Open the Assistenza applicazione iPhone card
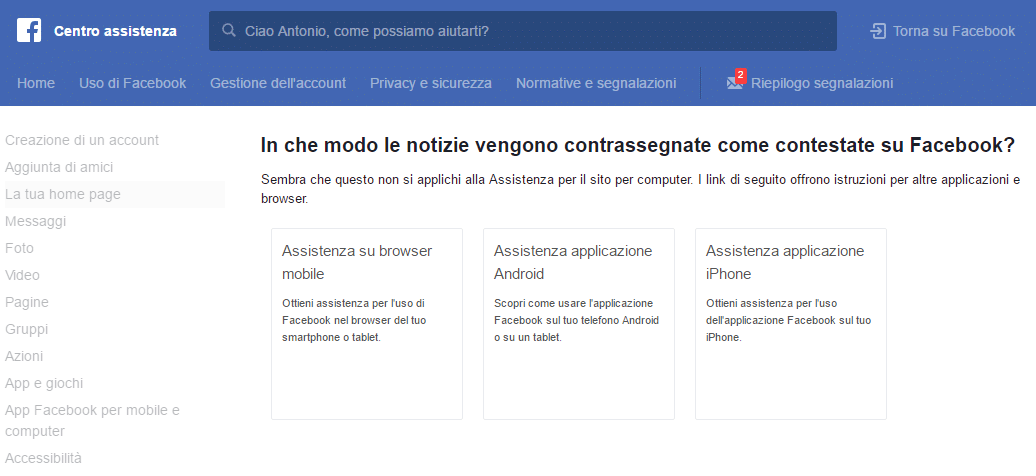The height and width of the screenshot is (476, 1036). point(791,324)
